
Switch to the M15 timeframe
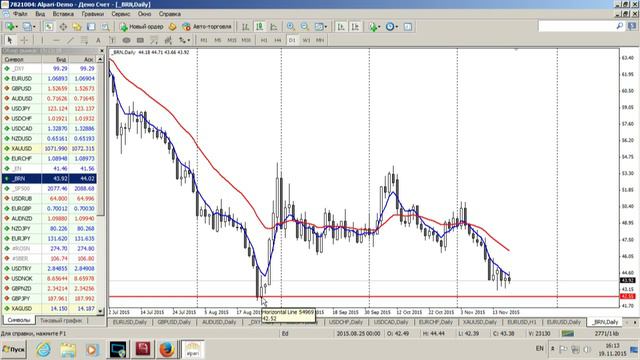232,40
